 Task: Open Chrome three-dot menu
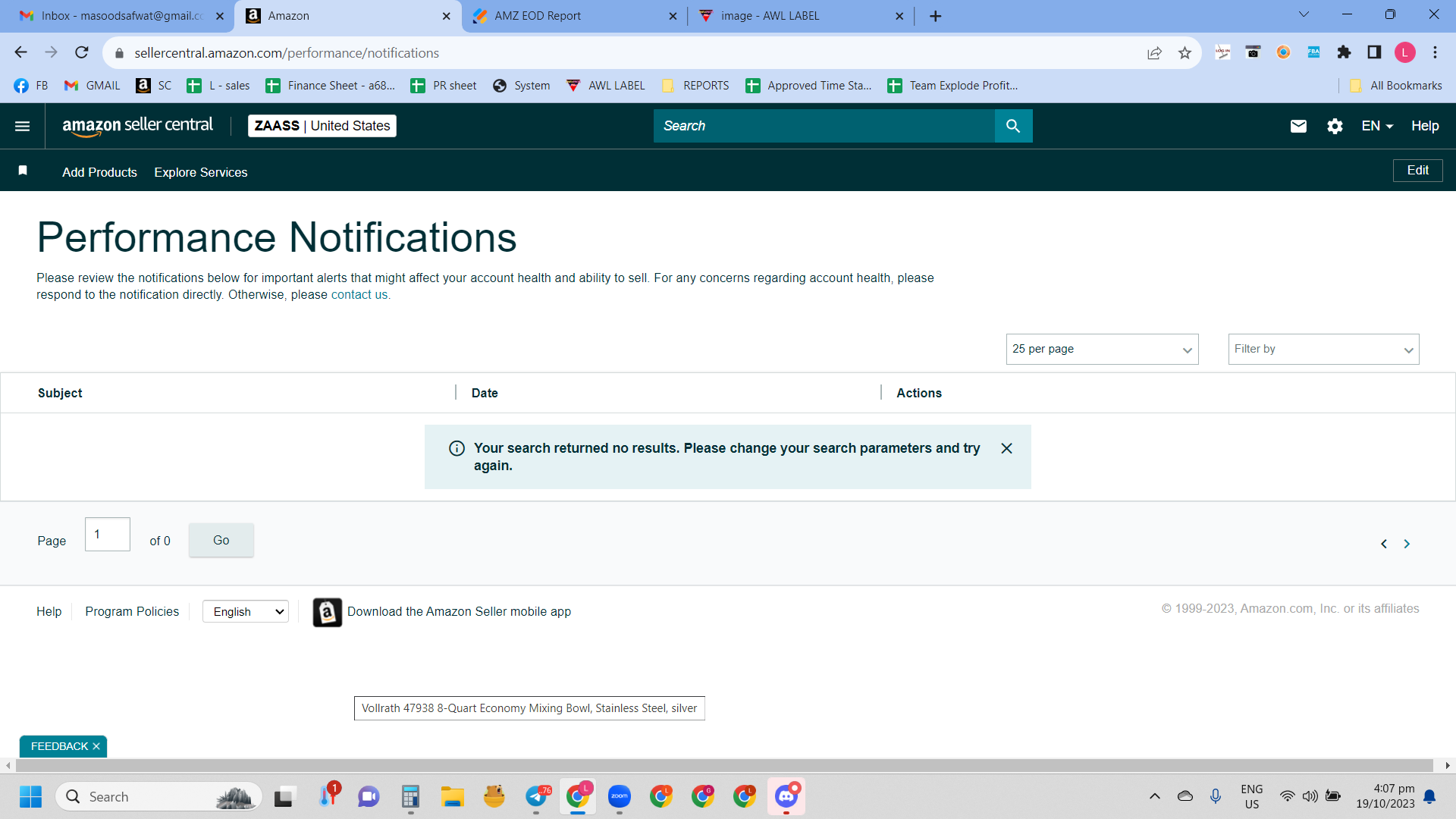pos(1435,52)
